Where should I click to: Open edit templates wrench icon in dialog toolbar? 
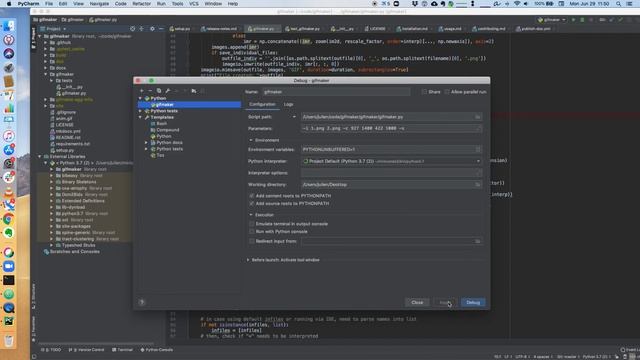click(168, 91)
